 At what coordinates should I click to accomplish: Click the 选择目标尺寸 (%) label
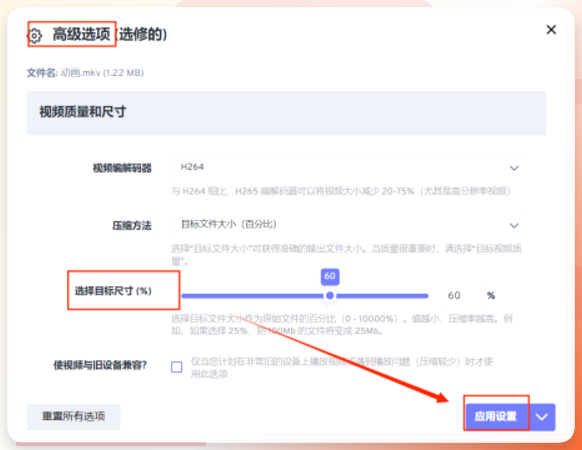(x=113, y=291)
